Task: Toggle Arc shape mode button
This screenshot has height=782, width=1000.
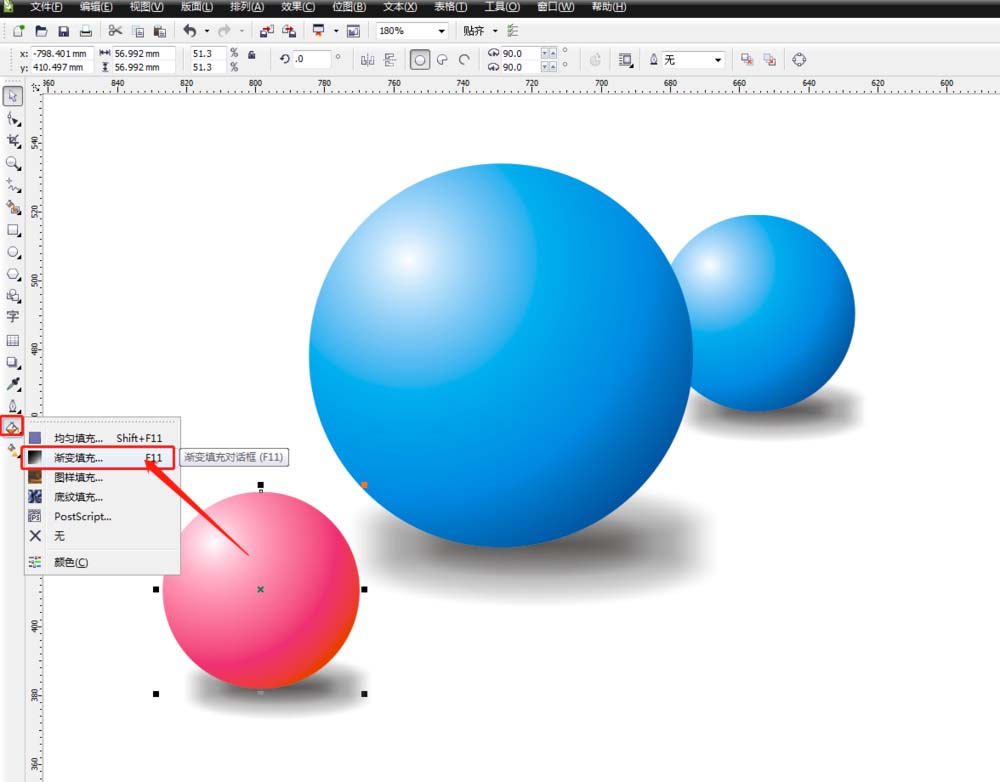Action: [x=464, y=60]
